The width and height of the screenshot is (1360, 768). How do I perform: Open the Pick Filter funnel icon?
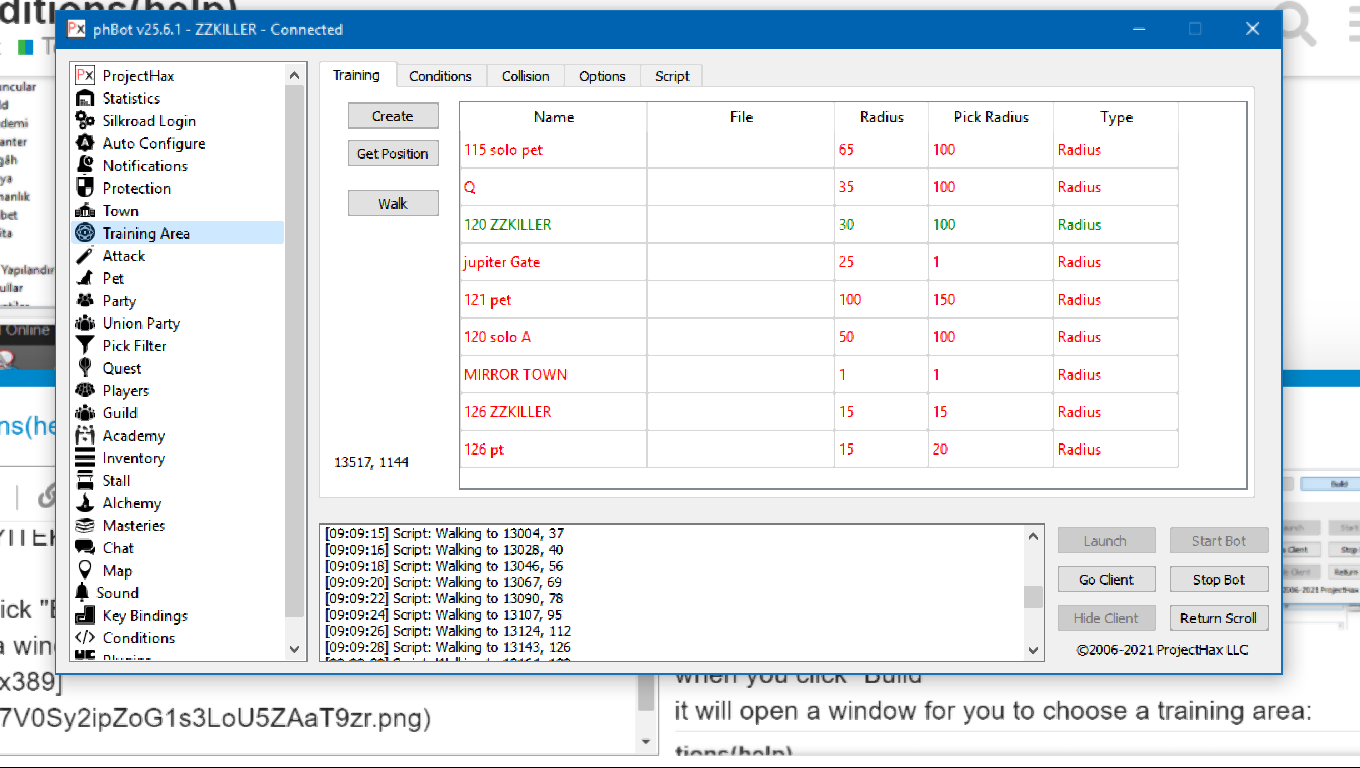click(85, 346)
